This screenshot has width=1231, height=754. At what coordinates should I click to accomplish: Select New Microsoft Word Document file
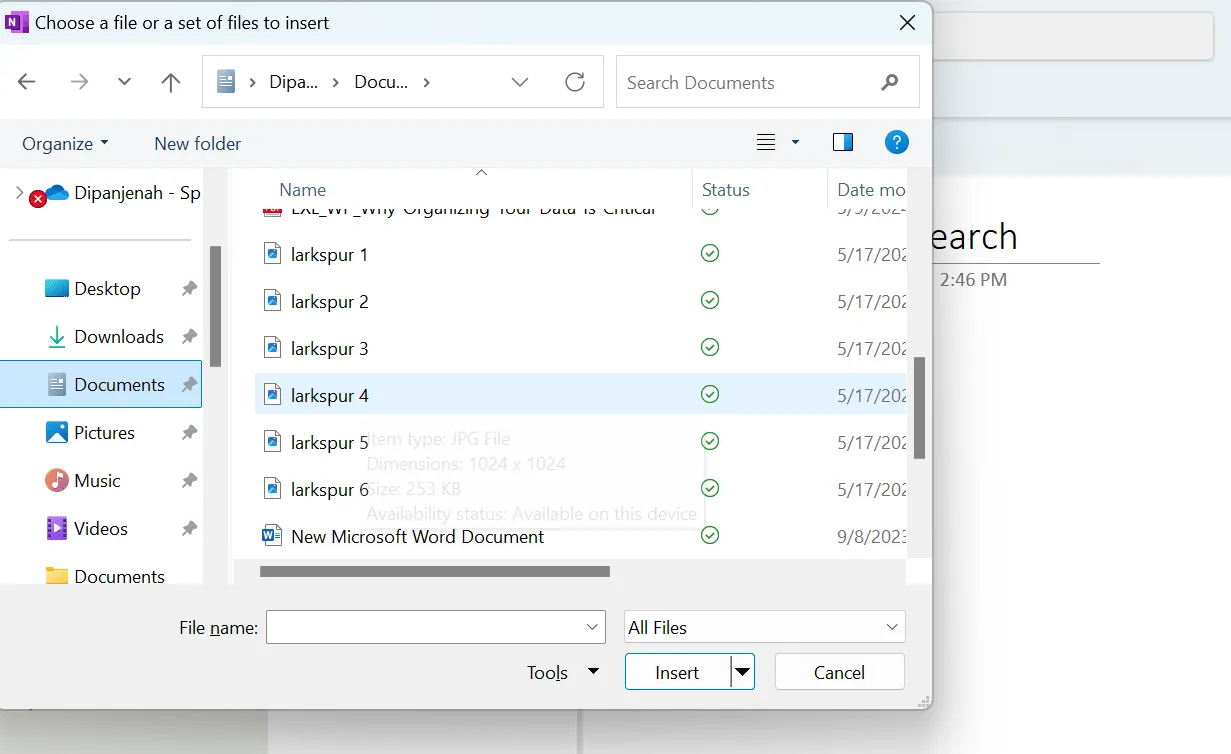(x=580, y=536)
